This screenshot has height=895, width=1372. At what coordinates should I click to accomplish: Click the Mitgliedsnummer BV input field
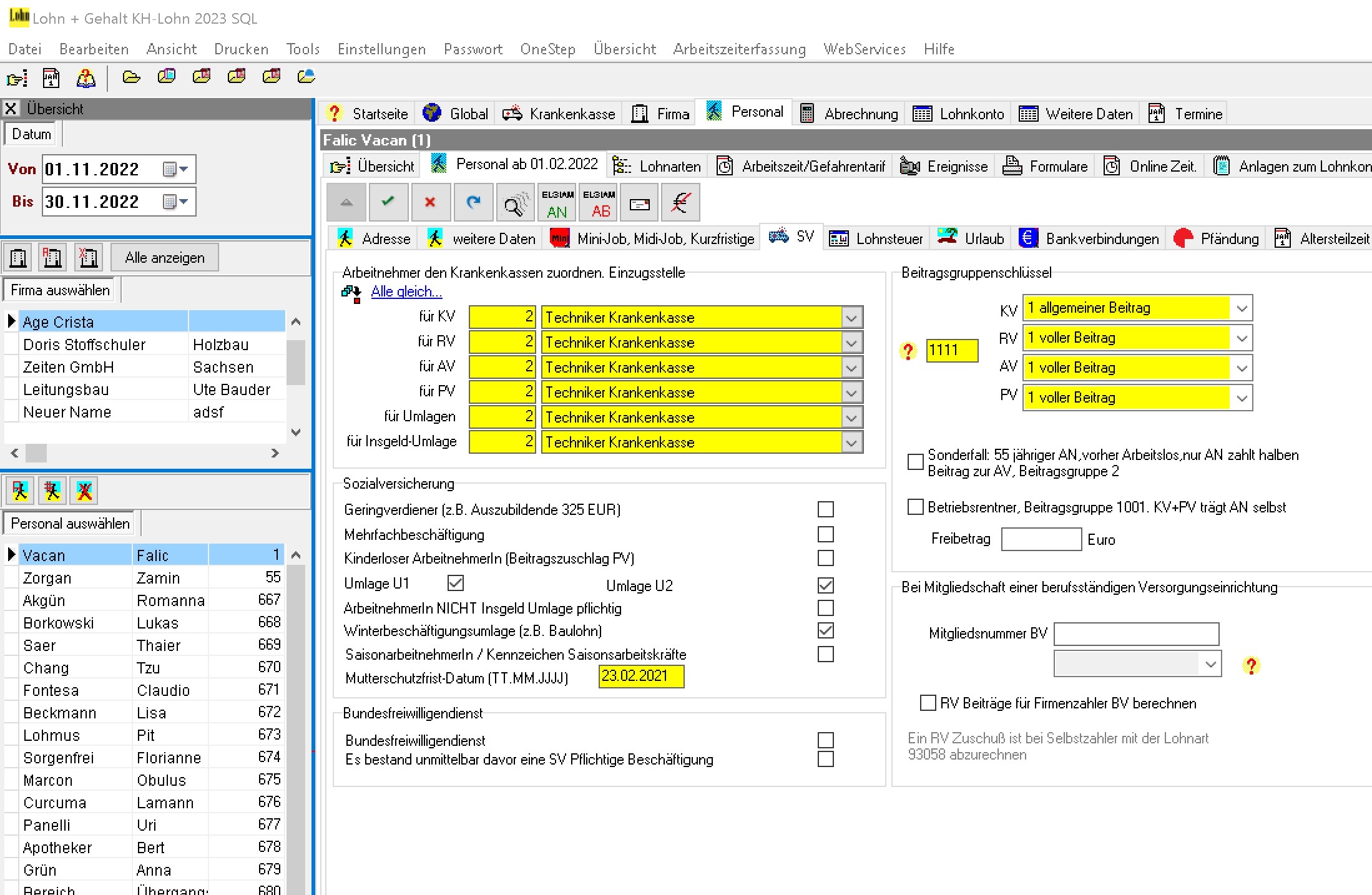point(1136,633)
